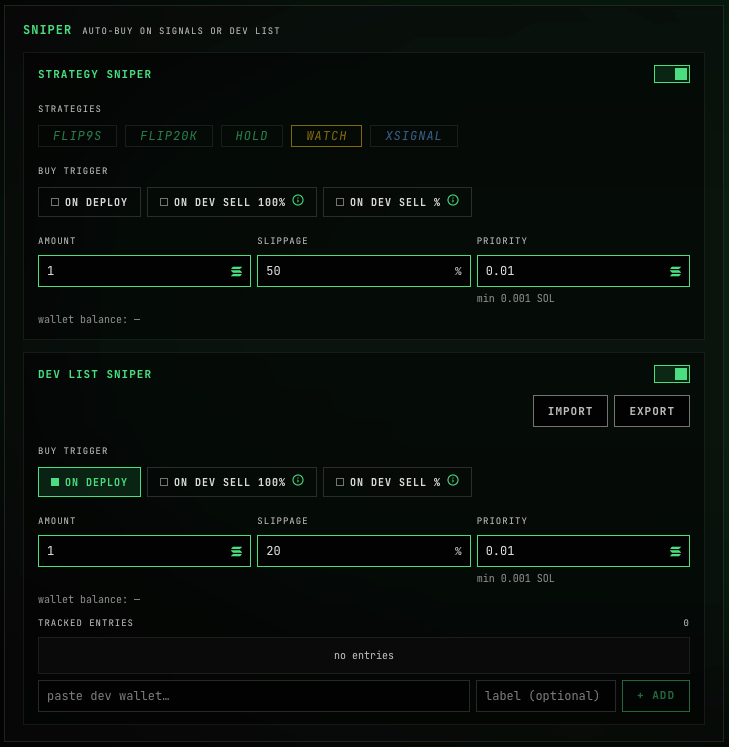Click 'min 0.001 SOL' under Dev List Priority

(516, 579)
